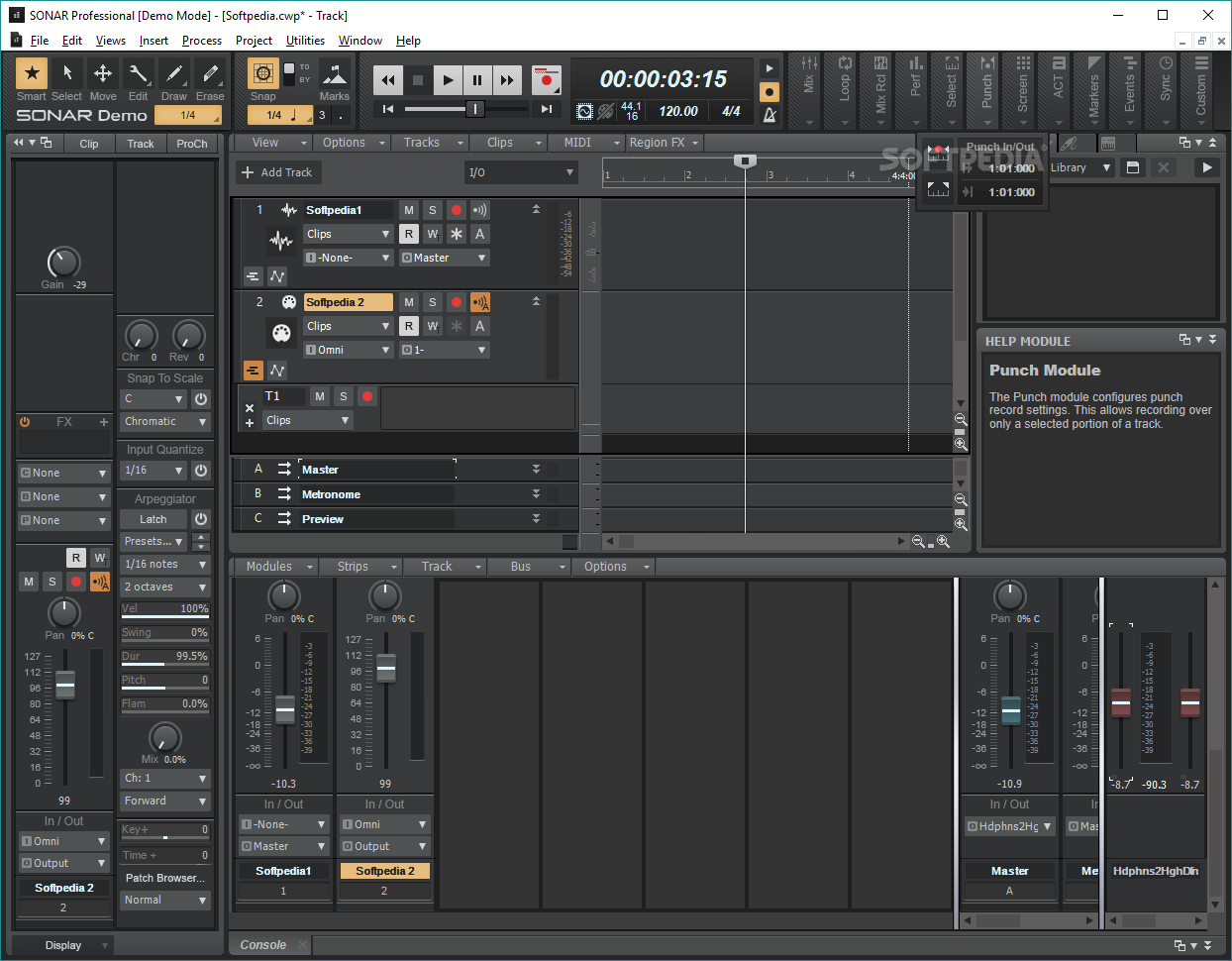This screenshot has height=961, width=1232.
Task: Open the I/O track control dropdown
Action: 521,172
